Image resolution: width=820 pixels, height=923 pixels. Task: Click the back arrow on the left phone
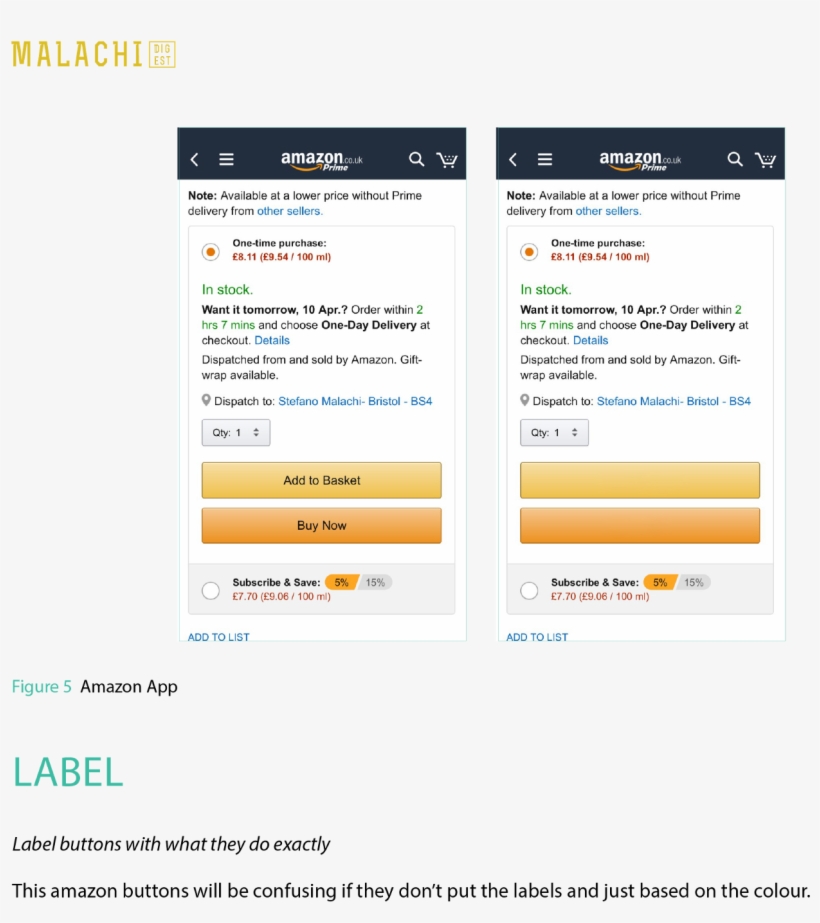click(194, 158)
